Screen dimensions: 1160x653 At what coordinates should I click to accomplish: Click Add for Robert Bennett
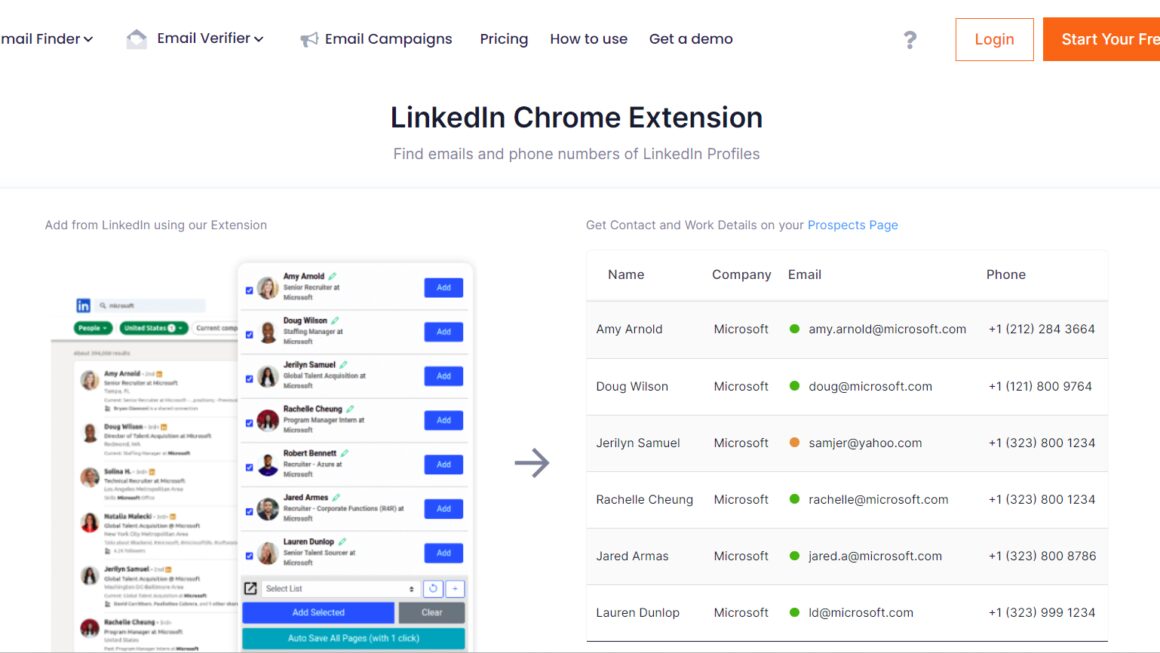click(x=443, y=464)
